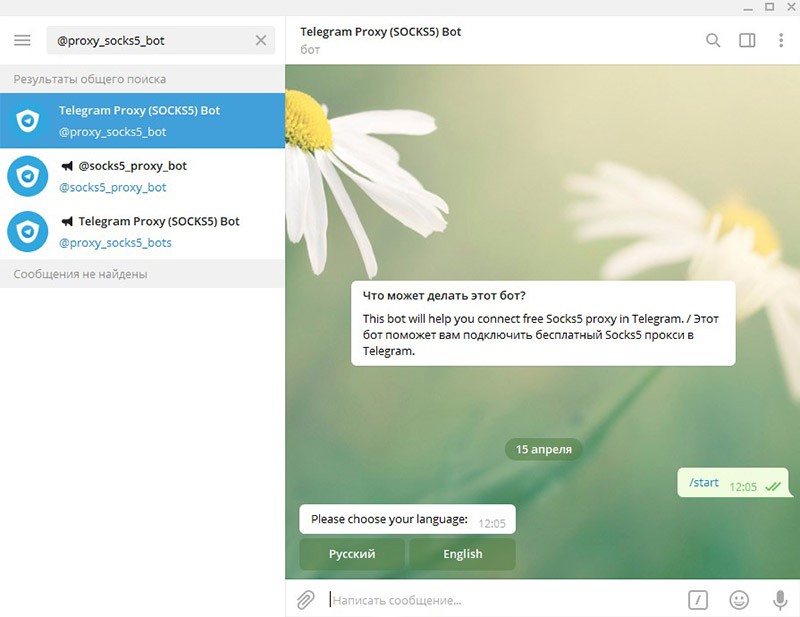Start voice message recording with the microphone
Image resolution: width=800 pixels, height=617 pixels.
tap(780, 600)
